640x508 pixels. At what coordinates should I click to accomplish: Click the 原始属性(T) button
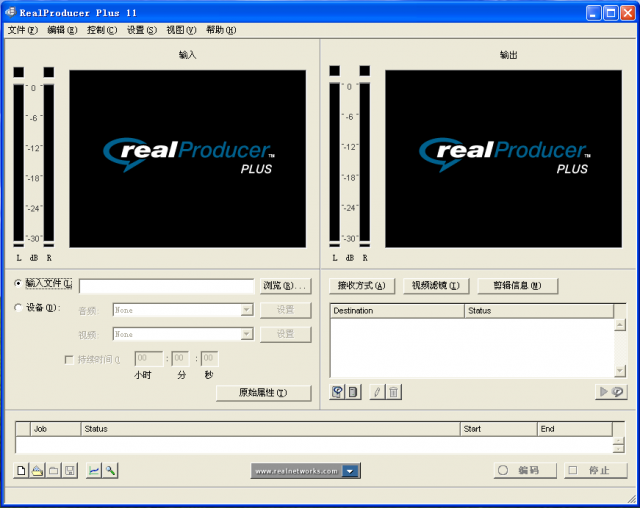(263, 393)
